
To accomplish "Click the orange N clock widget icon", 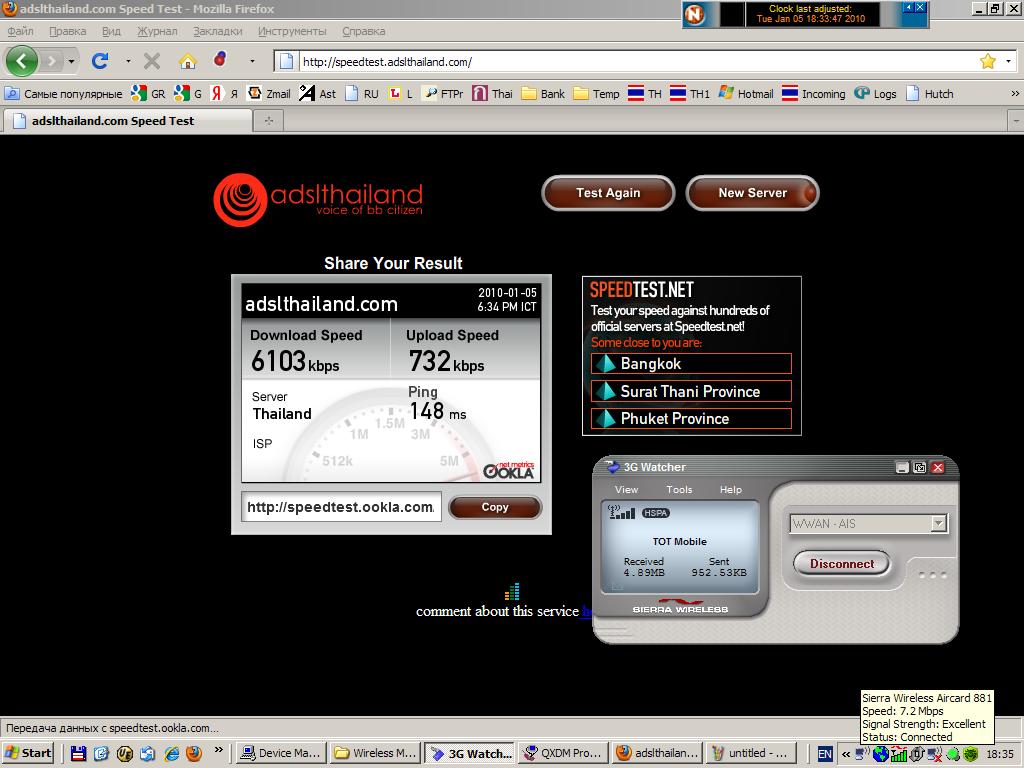I will pyautogui.click(x=695, y=14).
